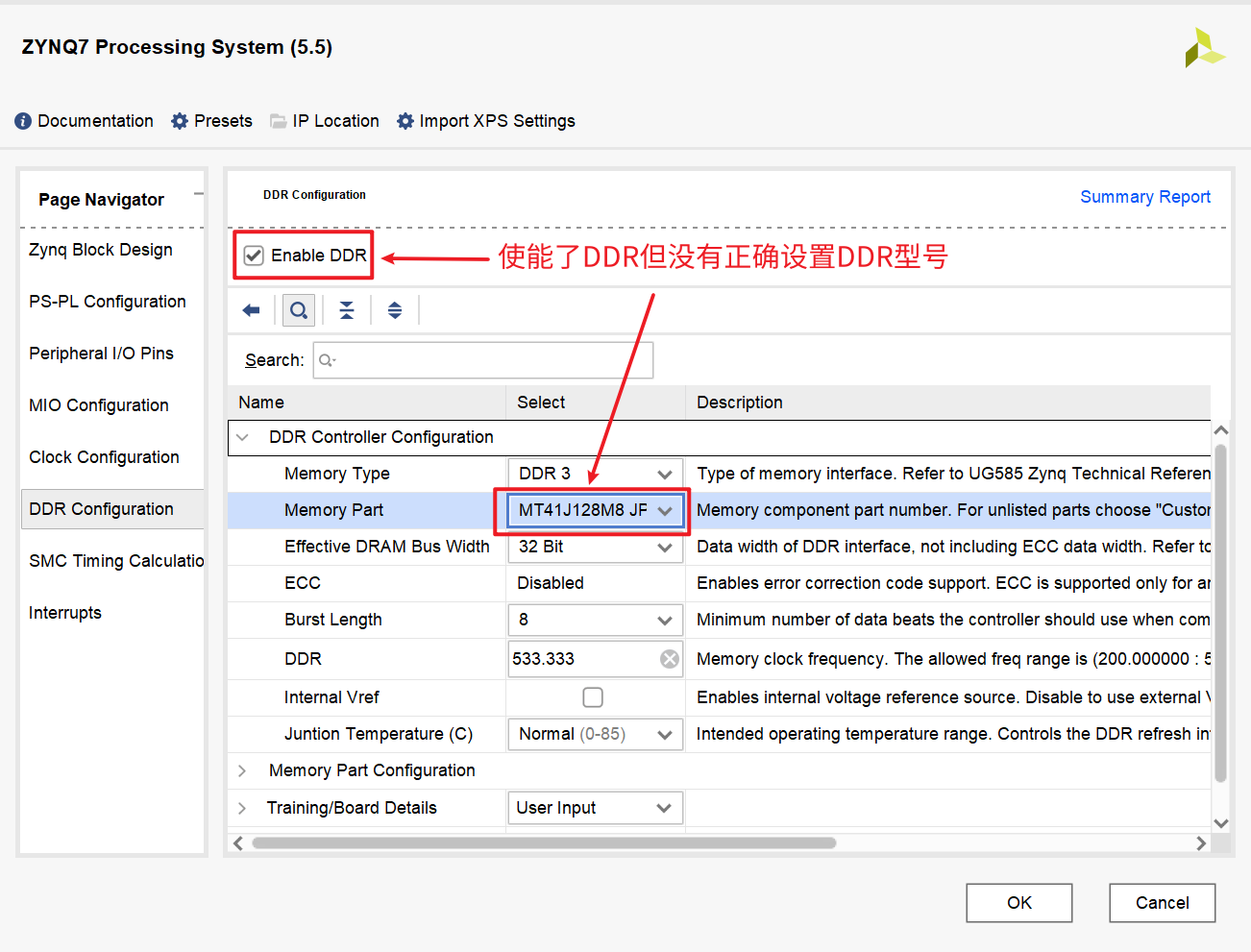Select the Burst Length row label
Screen dimensions: 1251x952
click(333, 620)
